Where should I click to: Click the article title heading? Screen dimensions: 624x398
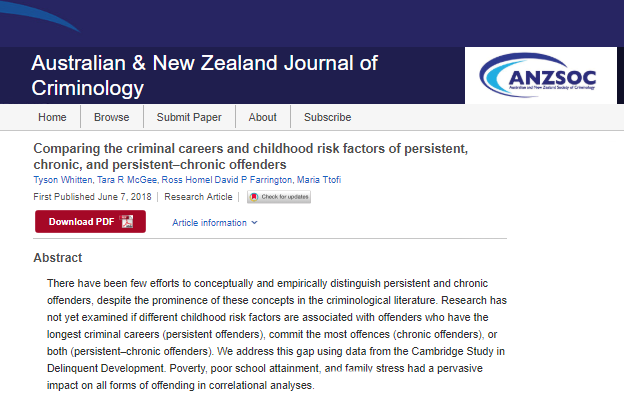pos(251,156)
